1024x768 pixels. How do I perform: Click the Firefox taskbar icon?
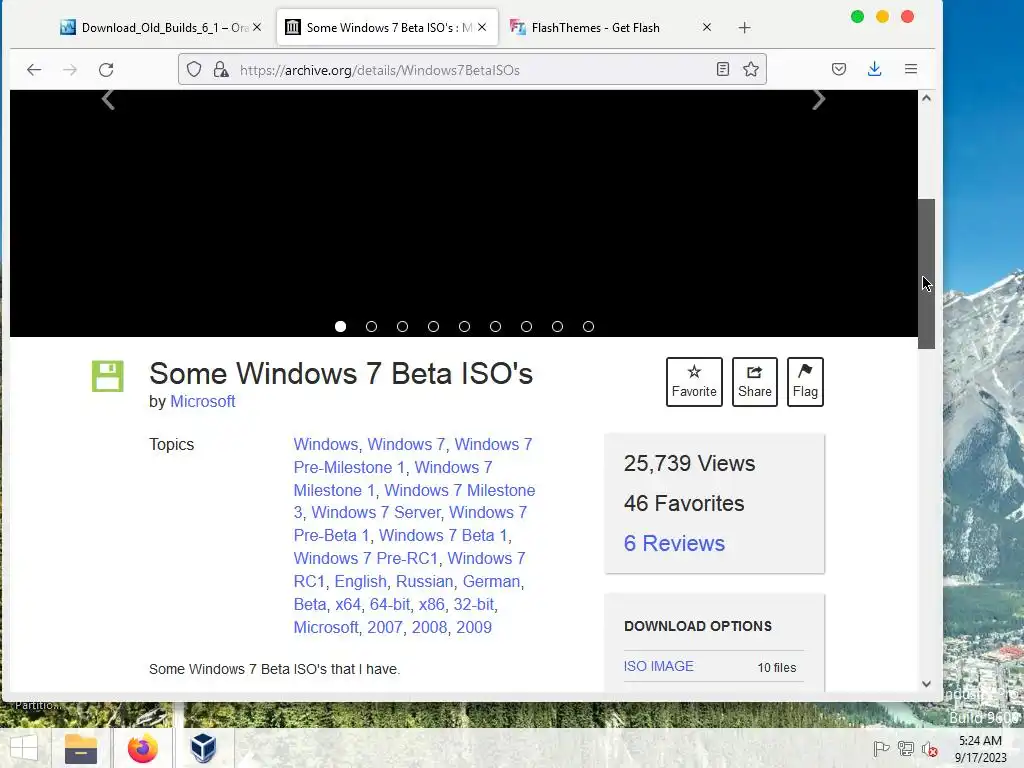pyautogui.click(x=142, y=748)
